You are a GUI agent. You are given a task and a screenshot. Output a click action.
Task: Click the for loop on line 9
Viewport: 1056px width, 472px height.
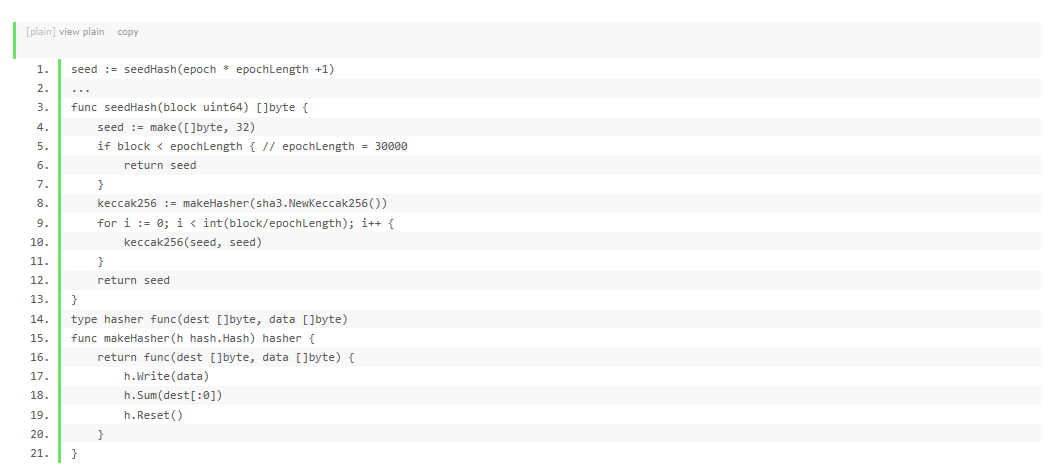[x=245, y=223]
